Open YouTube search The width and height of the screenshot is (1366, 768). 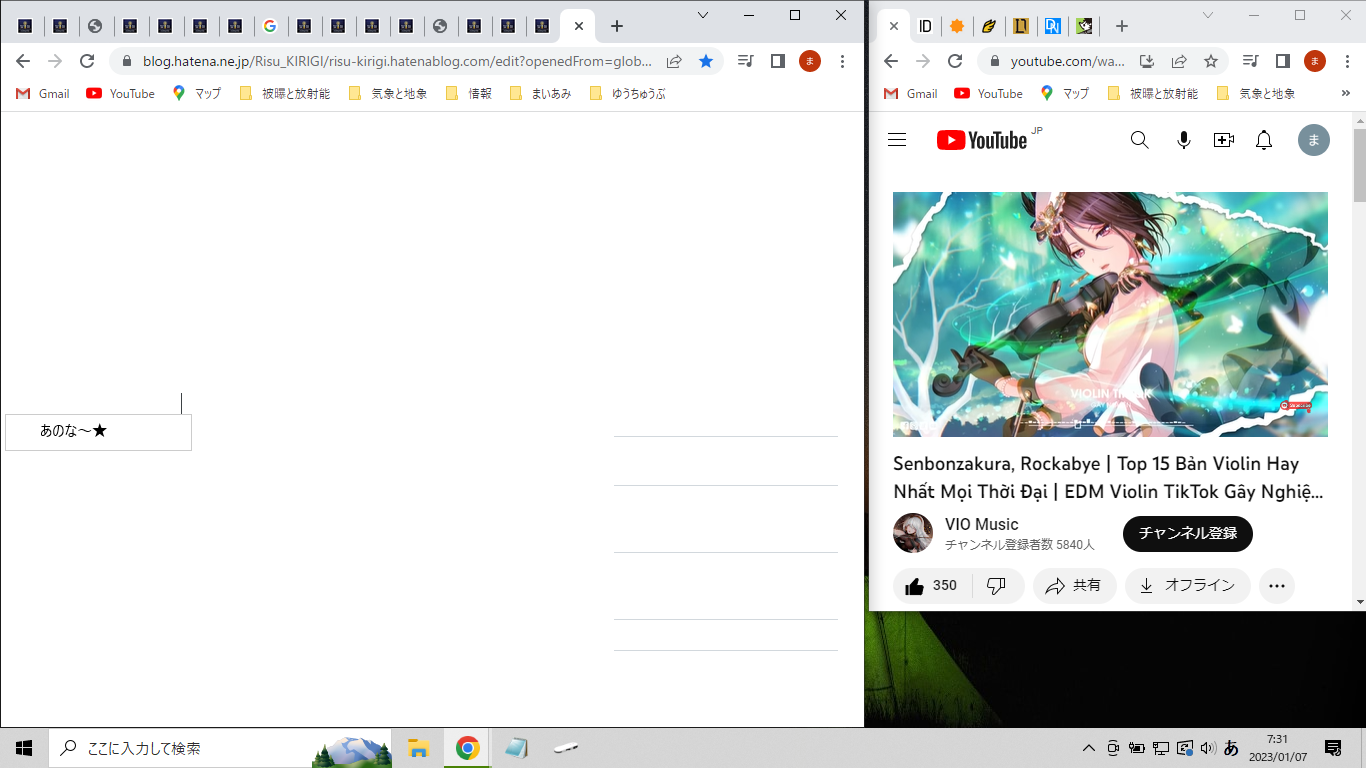click(1140, 140)
